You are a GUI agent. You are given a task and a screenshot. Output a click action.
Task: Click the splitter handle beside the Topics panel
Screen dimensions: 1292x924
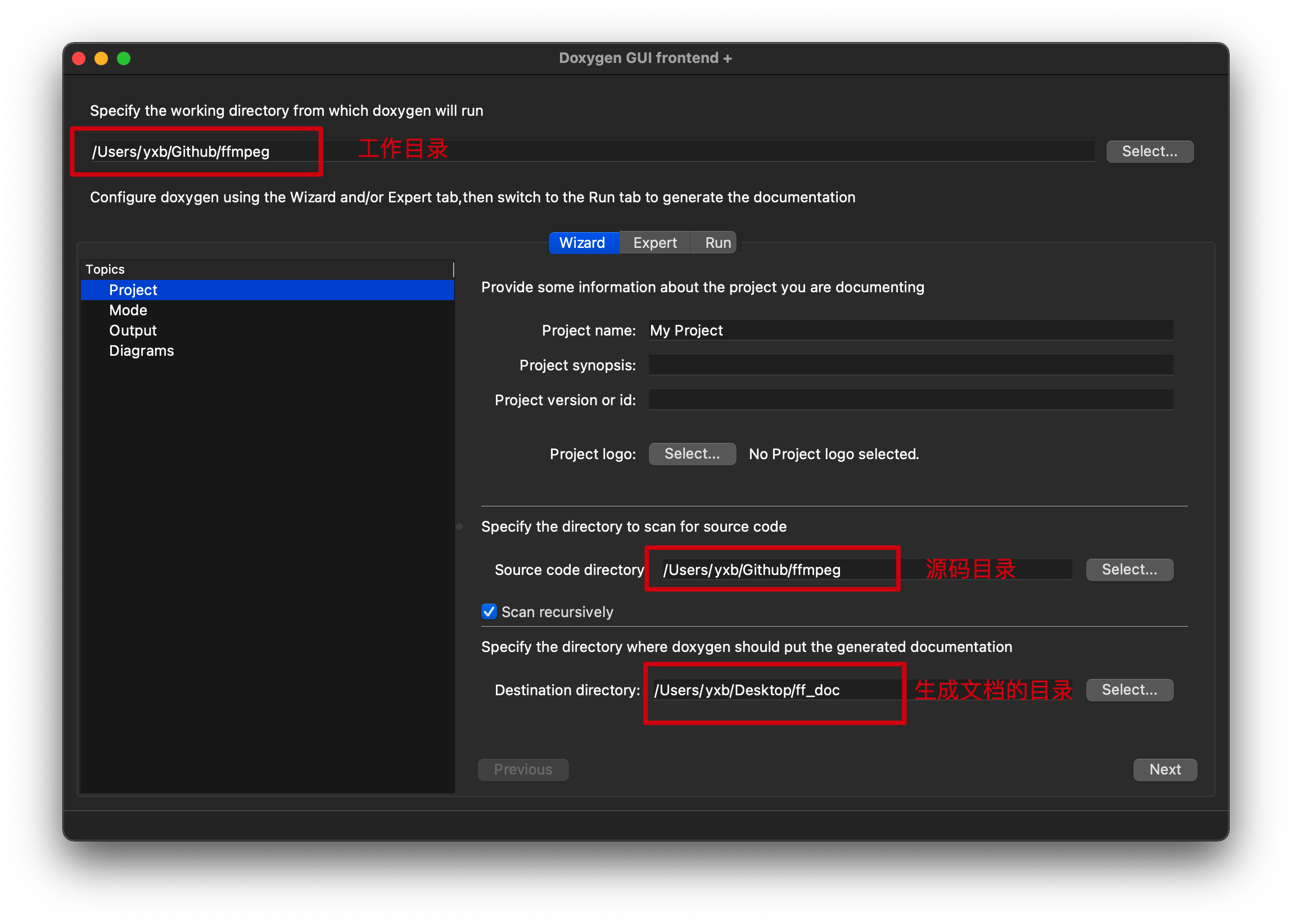[459, 526]
